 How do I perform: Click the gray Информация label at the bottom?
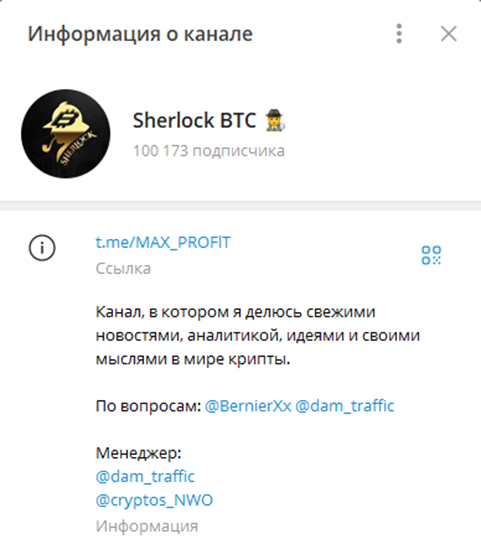(147, 526)
